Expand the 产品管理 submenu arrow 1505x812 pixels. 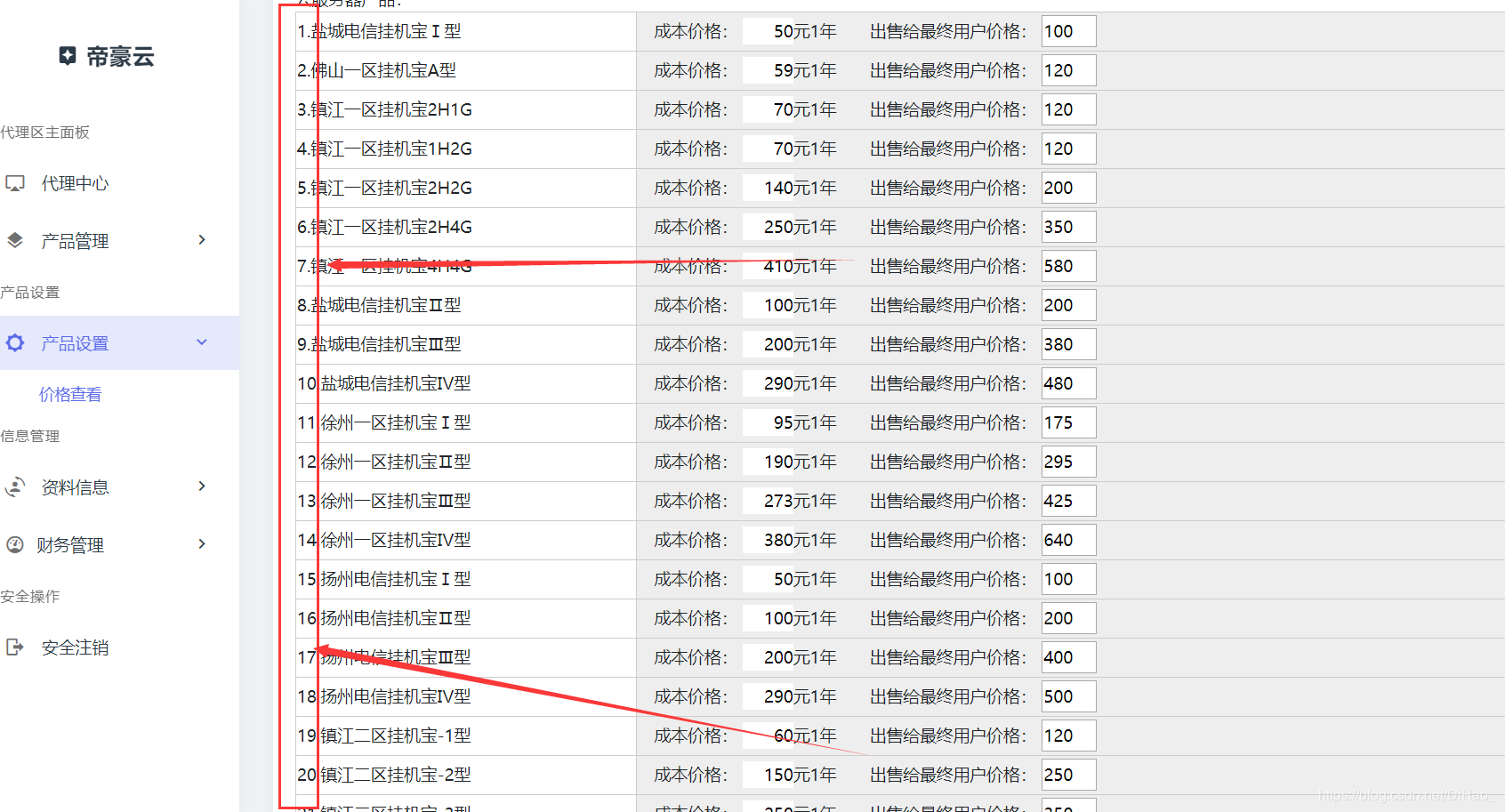[x=202, y=240]
